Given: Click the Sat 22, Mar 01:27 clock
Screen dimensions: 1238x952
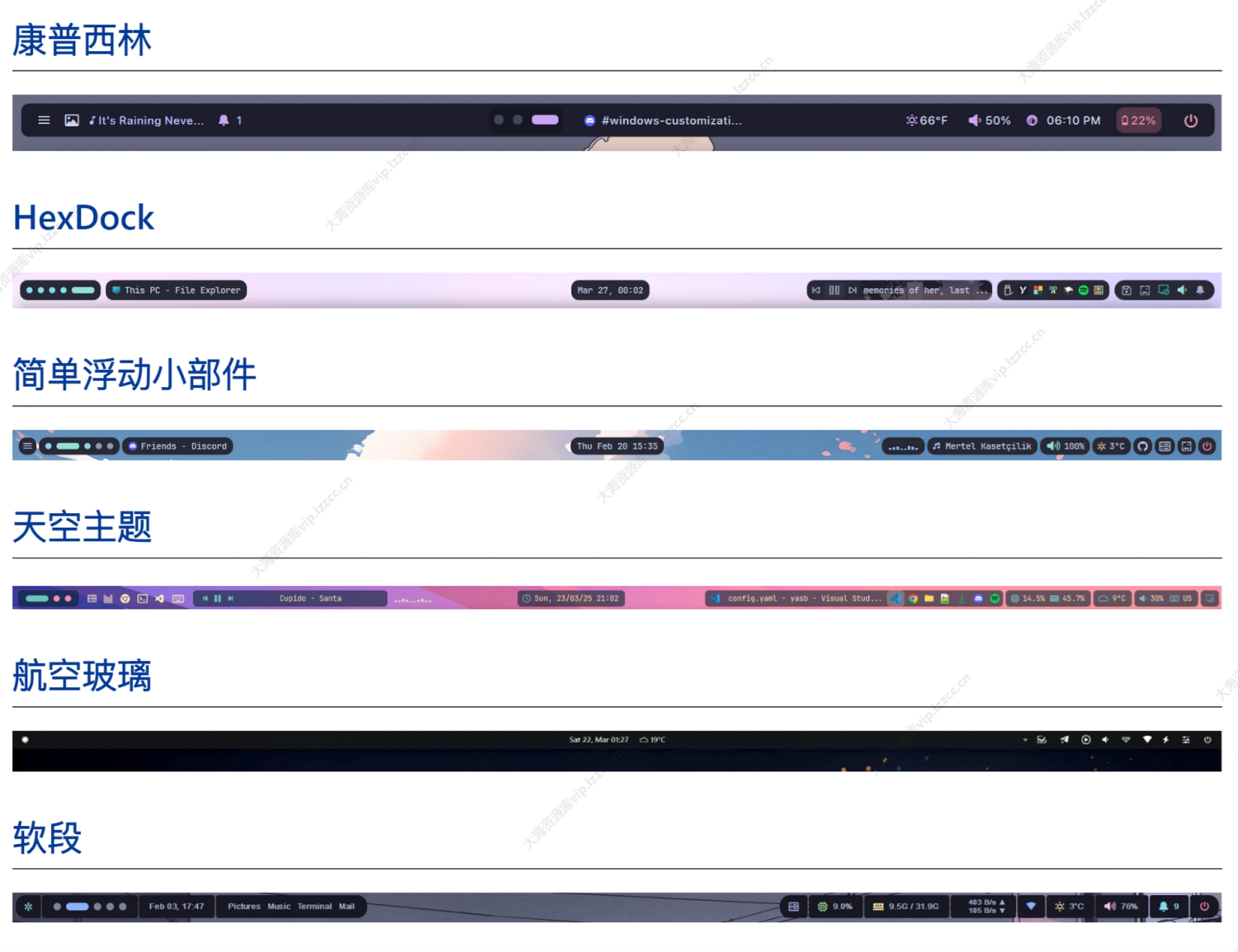Looking at the screenshot, I should 598,740.
